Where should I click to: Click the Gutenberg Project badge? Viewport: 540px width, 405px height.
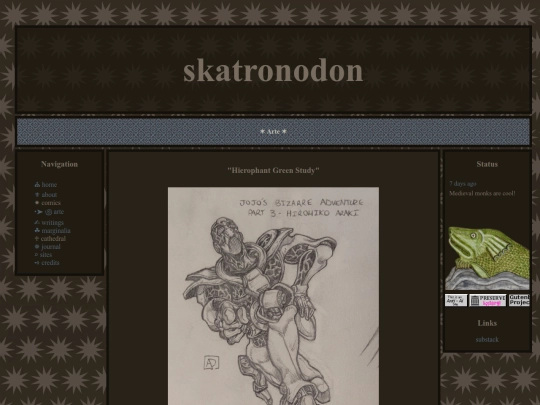pyautogui.click(x=519, y=300)
